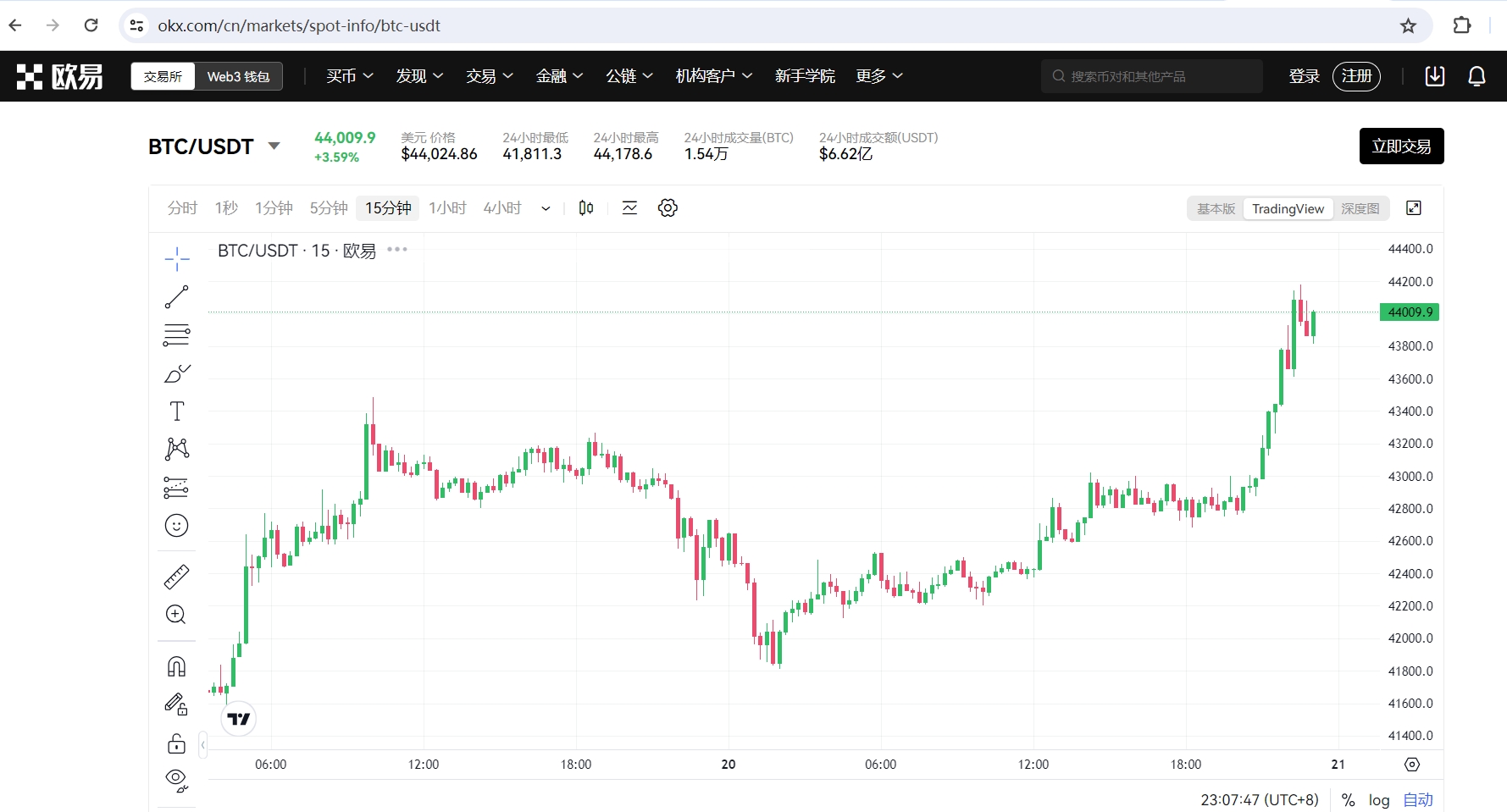The image size is (1507, 812).
Task: Select the ruler measure tool
Action: [176, 577]
